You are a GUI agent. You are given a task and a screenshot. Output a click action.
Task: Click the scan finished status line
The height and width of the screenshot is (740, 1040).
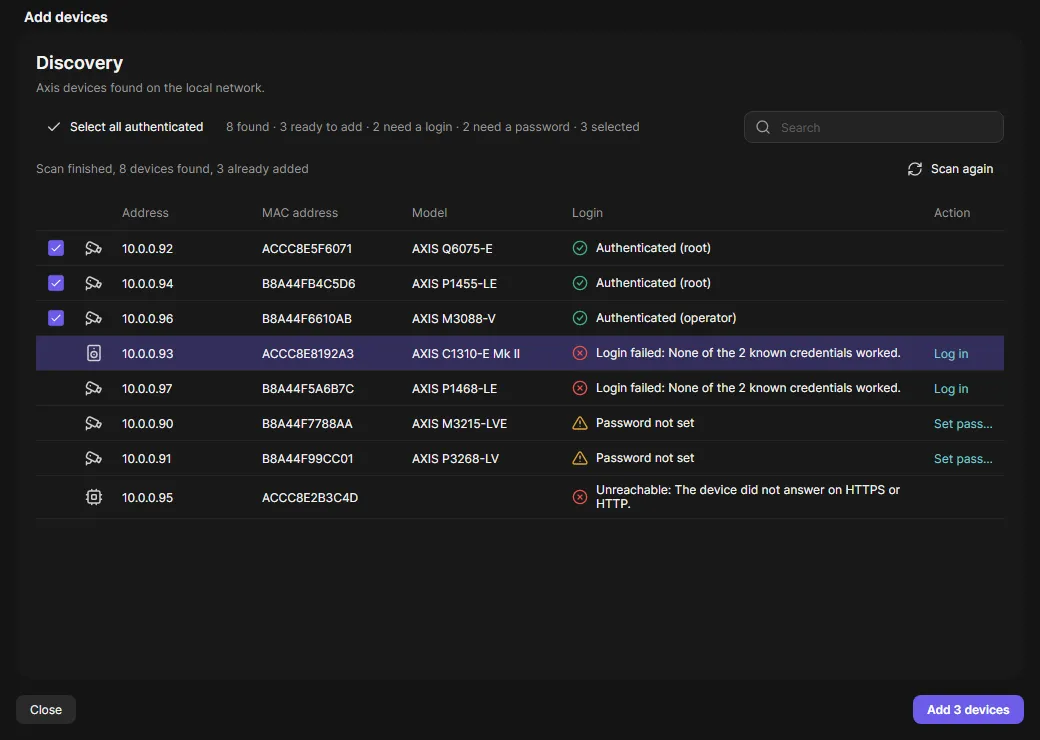coord(172,169)
